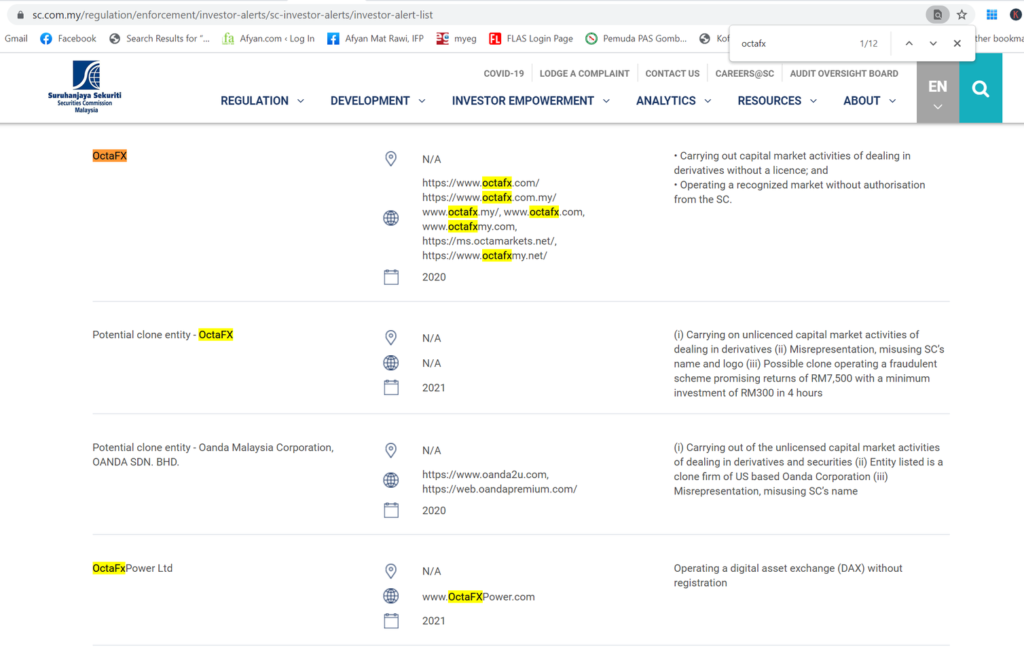Expand the ABOUT menu
The width and height of the screenshot is (1024, 652).
point(869,101)
